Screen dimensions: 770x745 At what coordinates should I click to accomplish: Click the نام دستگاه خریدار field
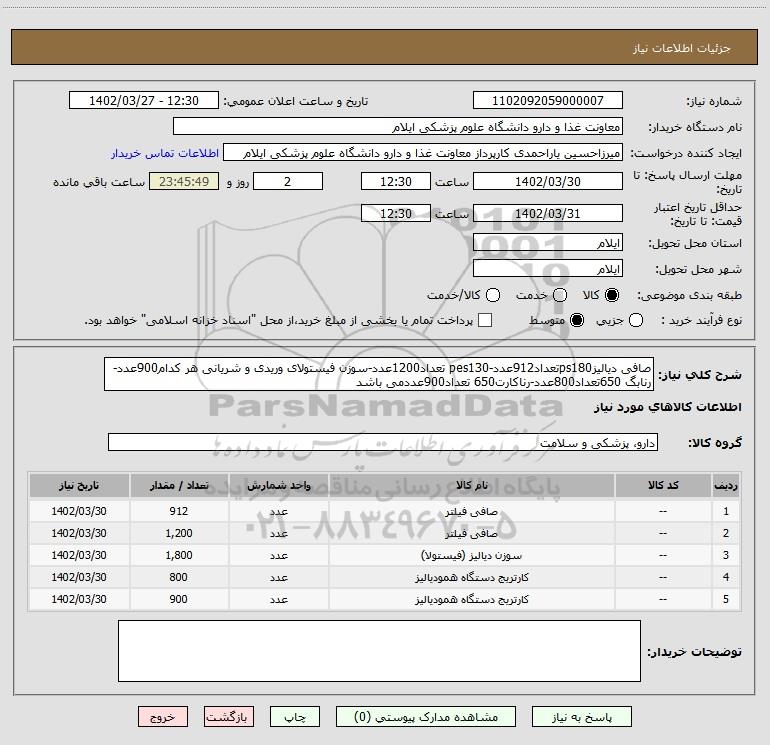point(398,127)
